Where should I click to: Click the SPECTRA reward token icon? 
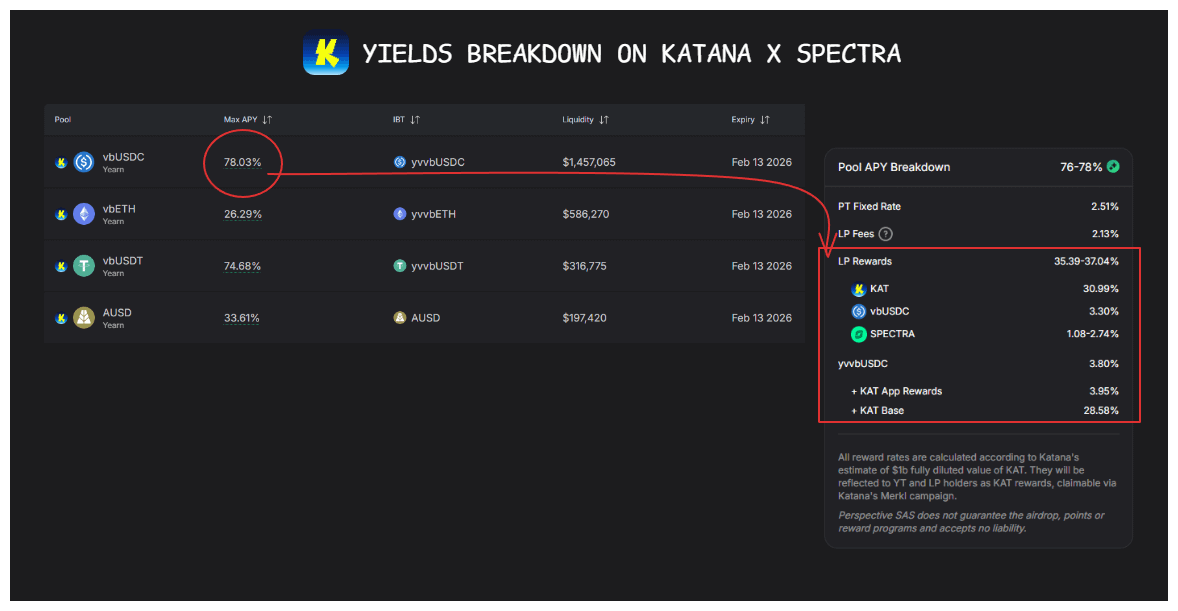pos(859,334)
